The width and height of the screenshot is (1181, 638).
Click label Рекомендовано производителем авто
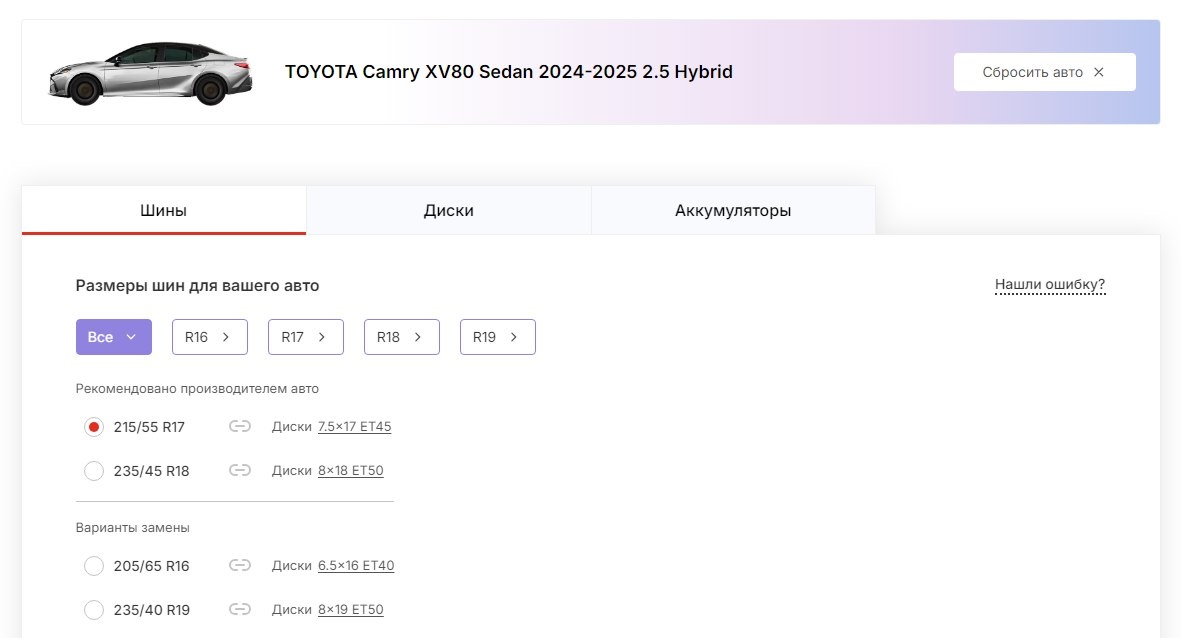pyautogui.click(x=197, y=389)
